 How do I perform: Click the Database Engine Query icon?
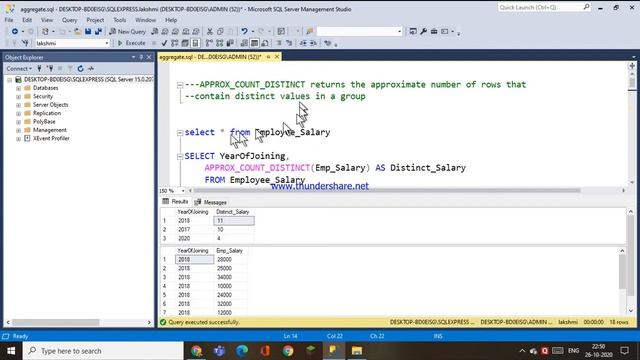click(x=155, y=31)
